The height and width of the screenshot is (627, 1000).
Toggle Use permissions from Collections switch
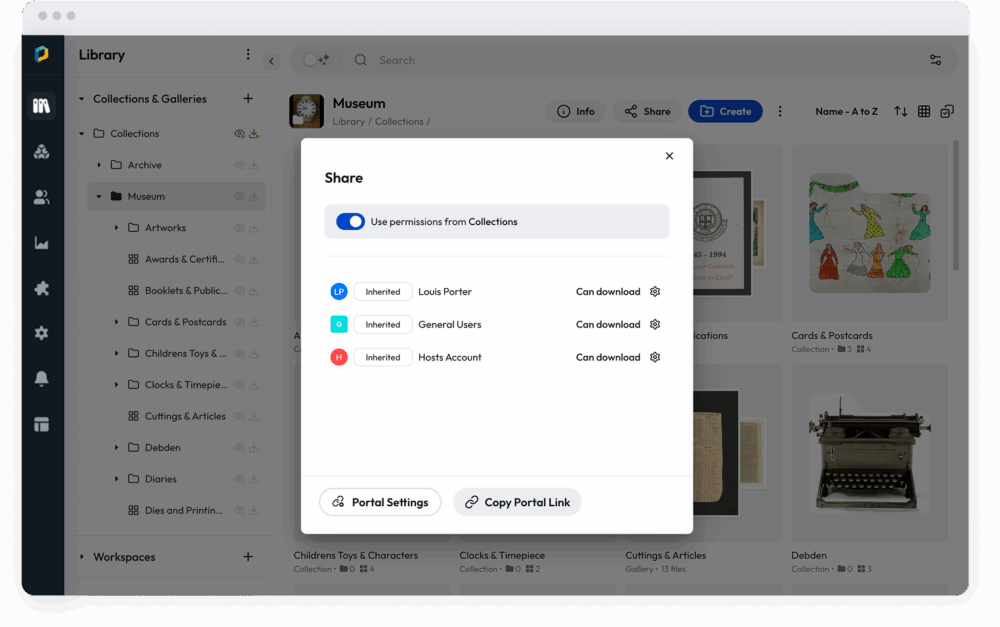coord(350,222)
